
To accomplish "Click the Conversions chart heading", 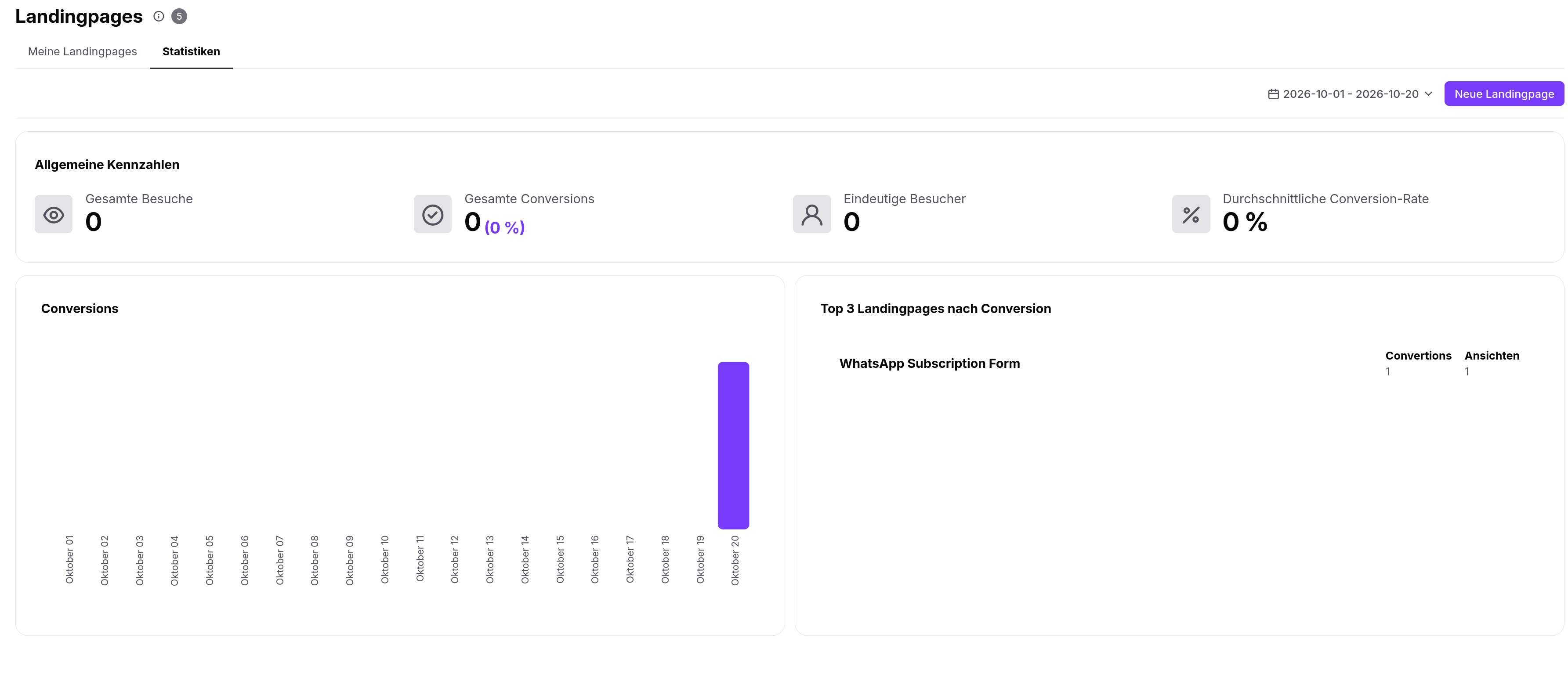I will 80,309.
